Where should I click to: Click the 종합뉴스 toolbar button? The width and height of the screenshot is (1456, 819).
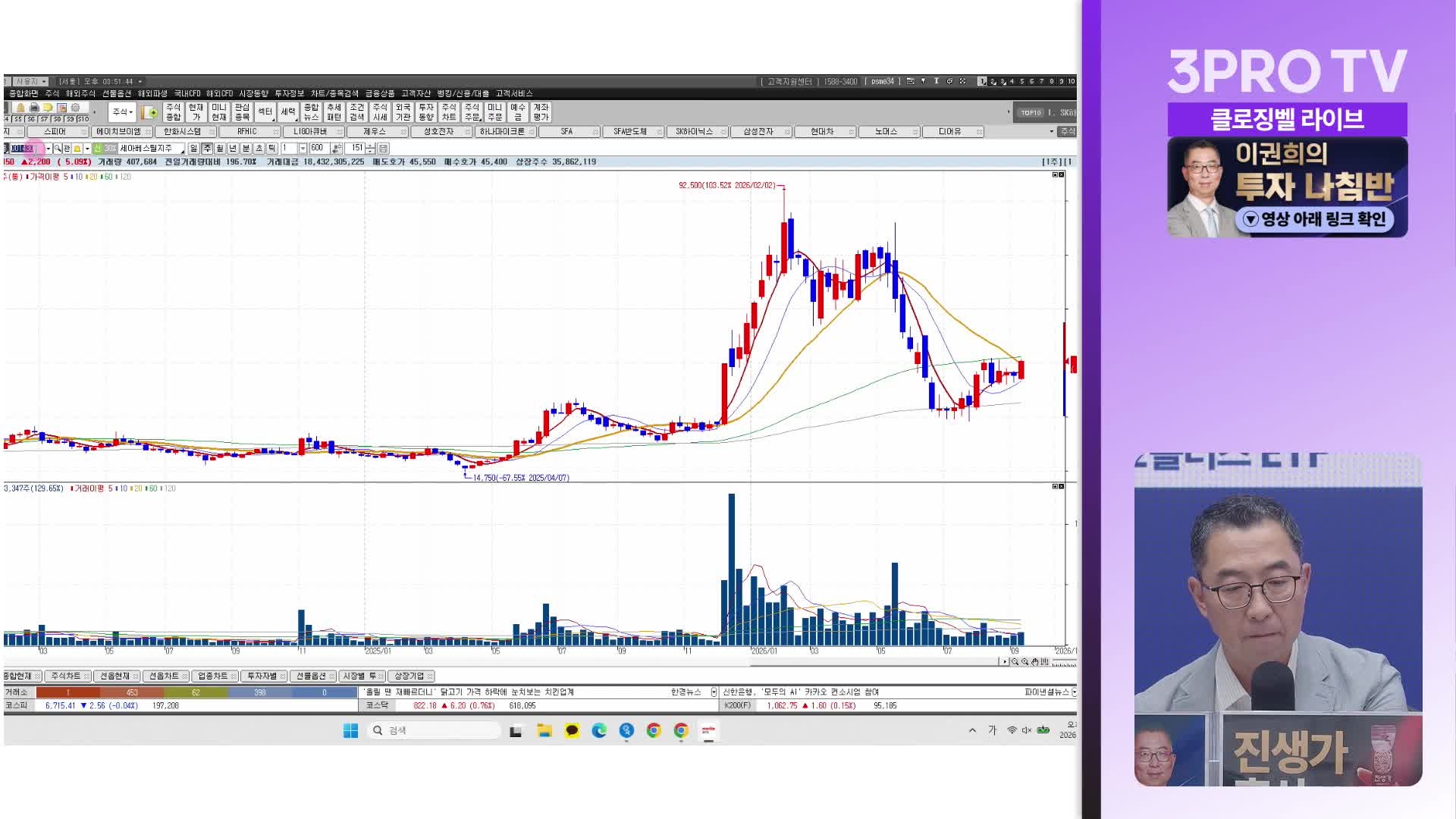(311, 112)
